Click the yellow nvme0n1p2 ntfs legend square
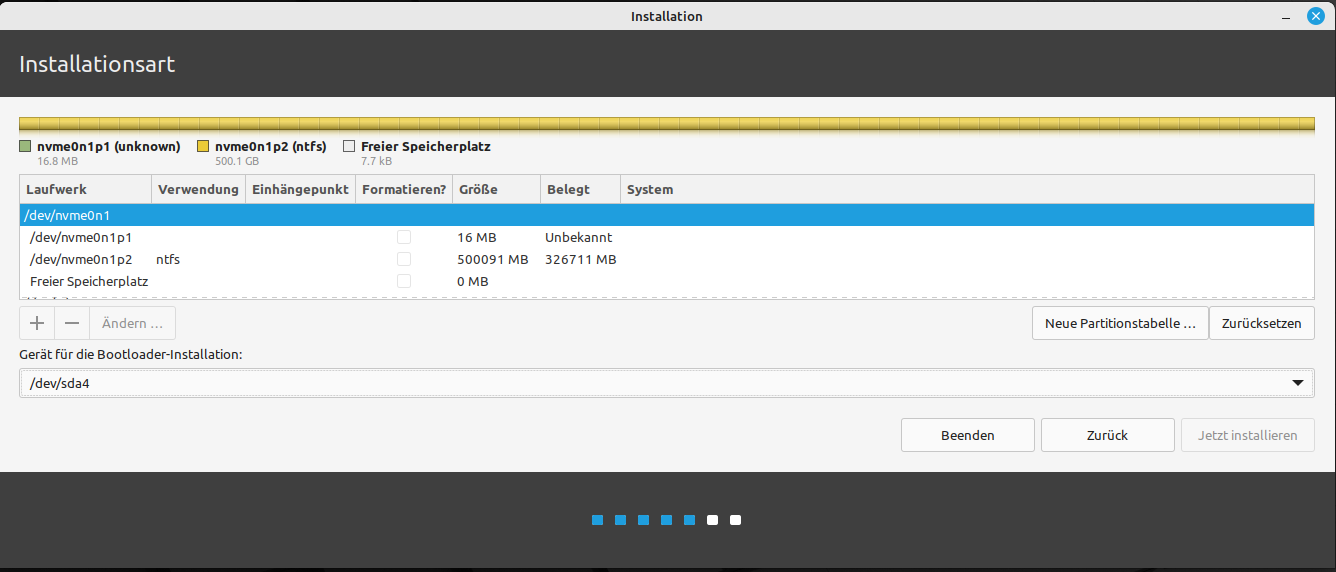Image resolution: width=1336 pixels, height=572 pixels. [x=203, y=146]
